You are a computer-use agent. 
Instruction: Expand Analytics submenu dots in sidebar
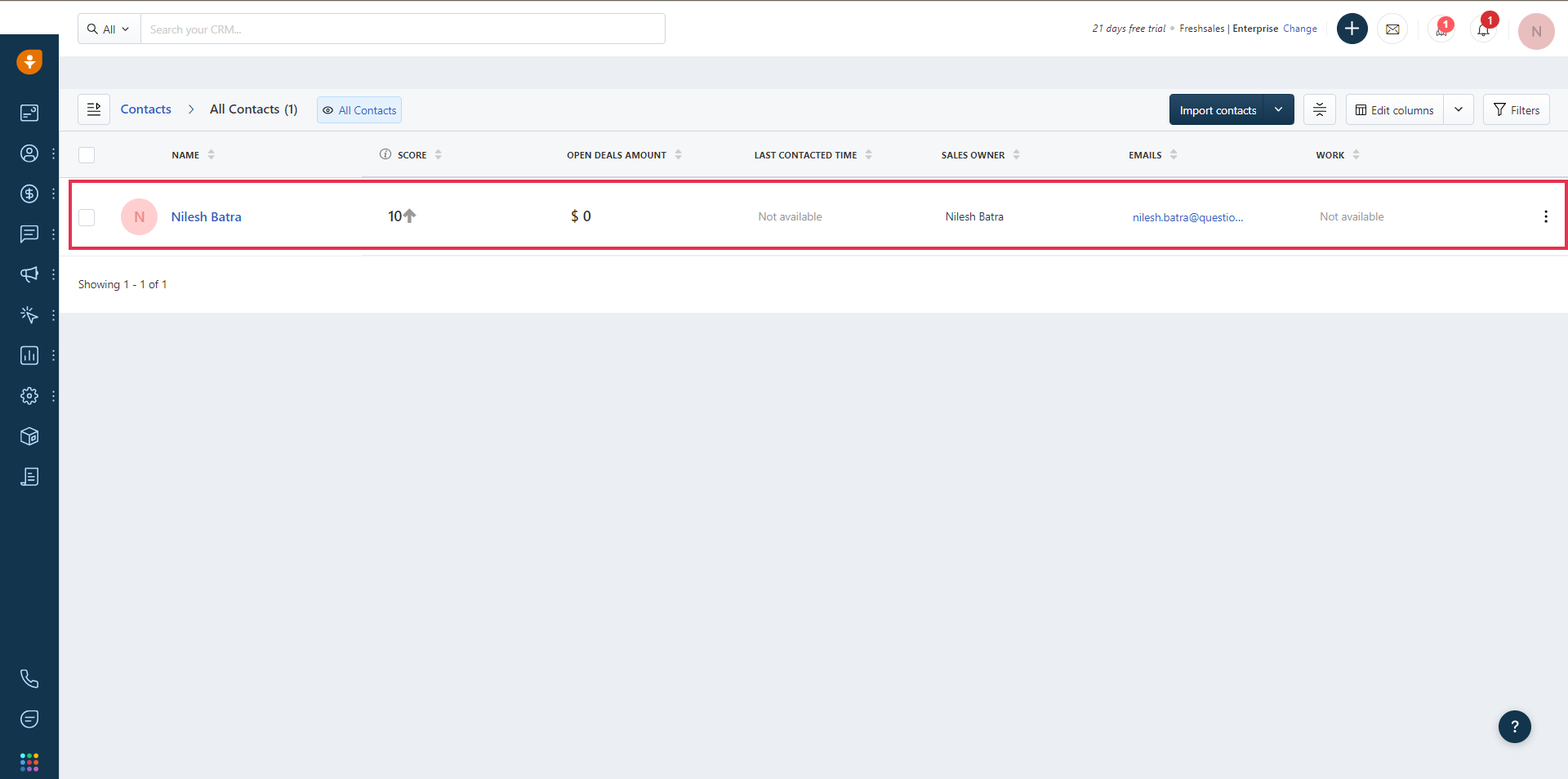coord(53,355)
